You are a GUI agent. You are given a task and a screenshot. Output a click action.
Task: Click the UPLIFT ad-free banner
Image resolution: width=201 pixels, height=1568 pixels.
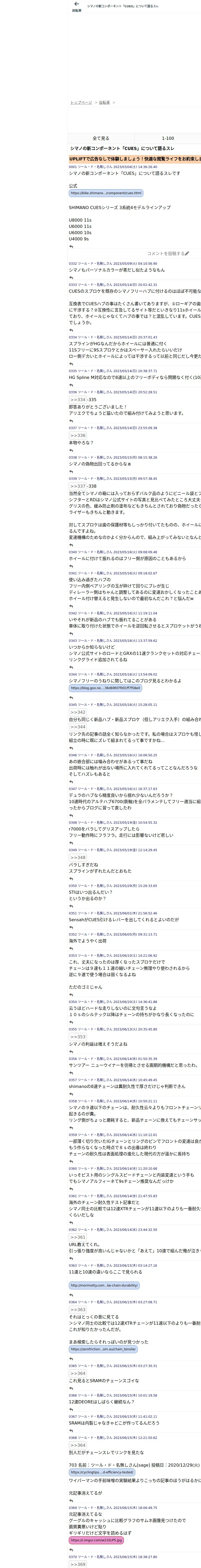[135, 159]
